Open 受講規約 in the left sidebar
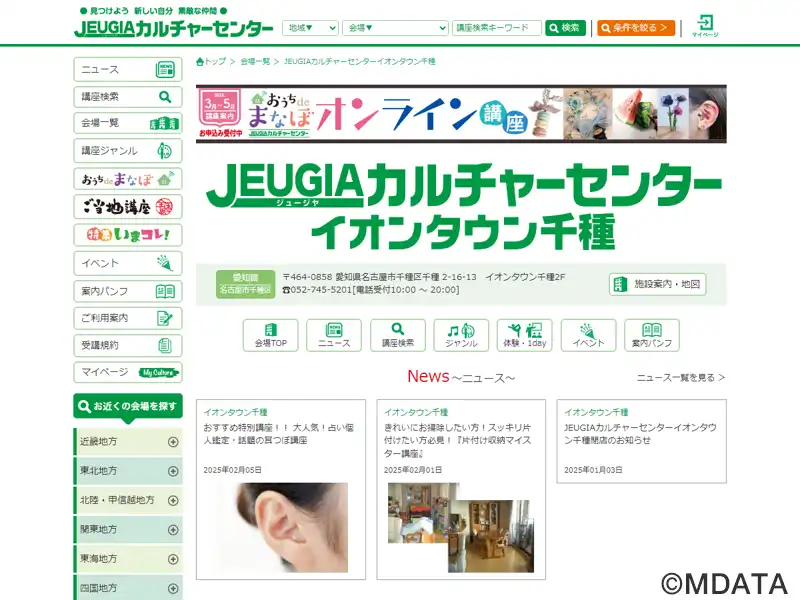 click(128, 345)
